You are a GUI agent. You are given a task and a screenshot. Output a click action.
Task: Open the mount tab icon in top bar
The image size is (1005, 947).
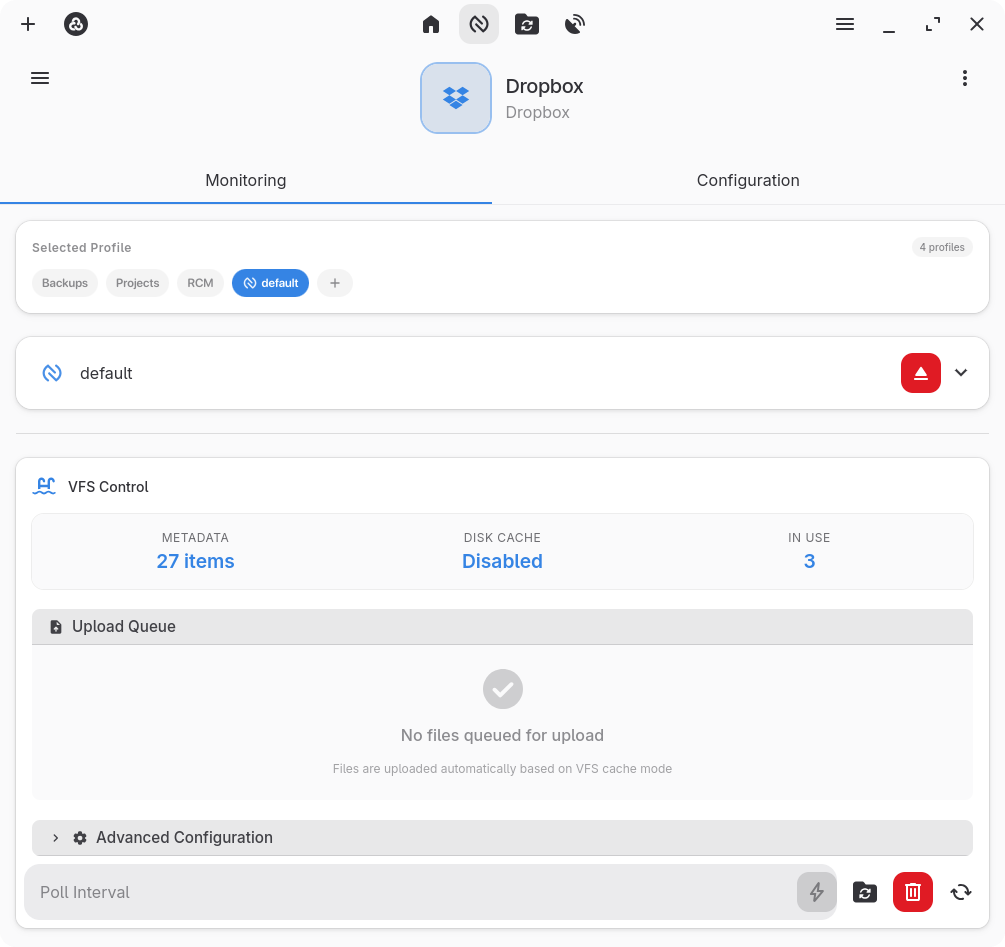coord(479,25)
